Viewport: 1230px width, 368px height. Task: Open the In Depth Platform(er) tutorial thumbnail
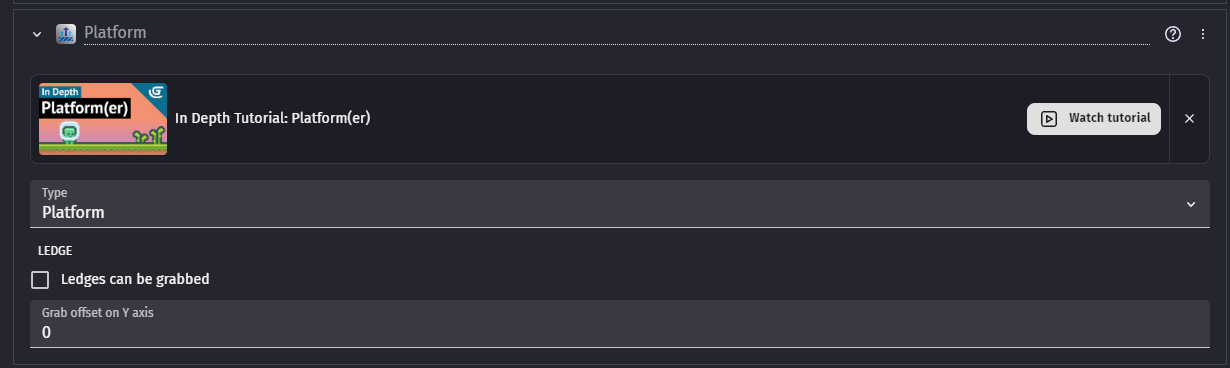103,119
